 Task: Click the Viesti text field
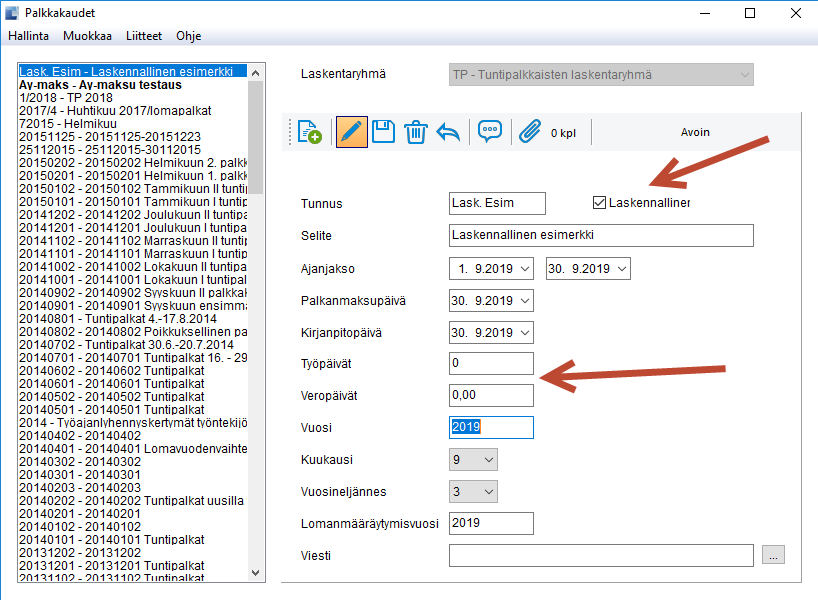click(x=601, y=555)
